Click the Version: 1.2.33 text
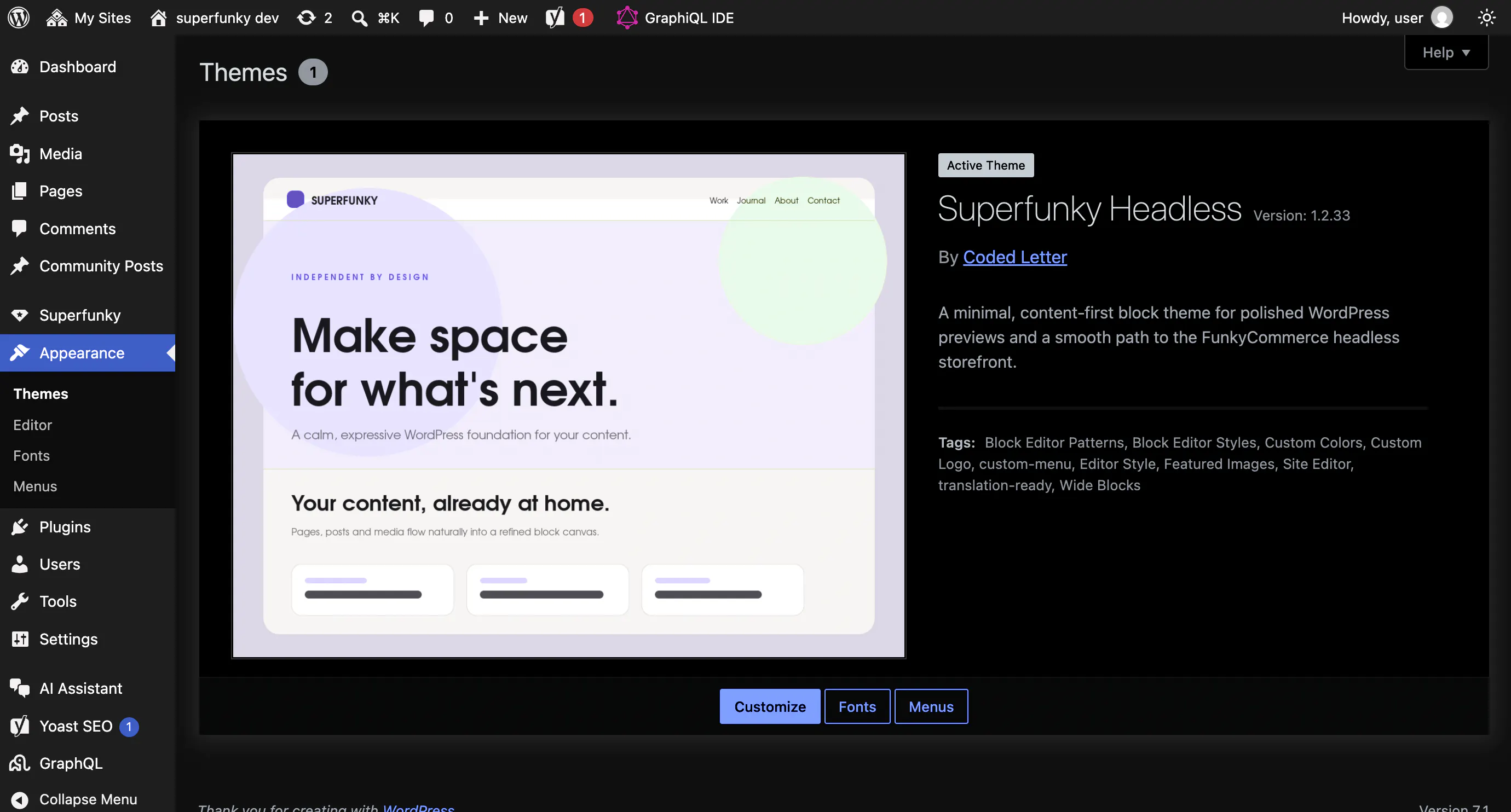This screenshot has width=1511, height=812. pyautogui.click(x=1302, y=216)
